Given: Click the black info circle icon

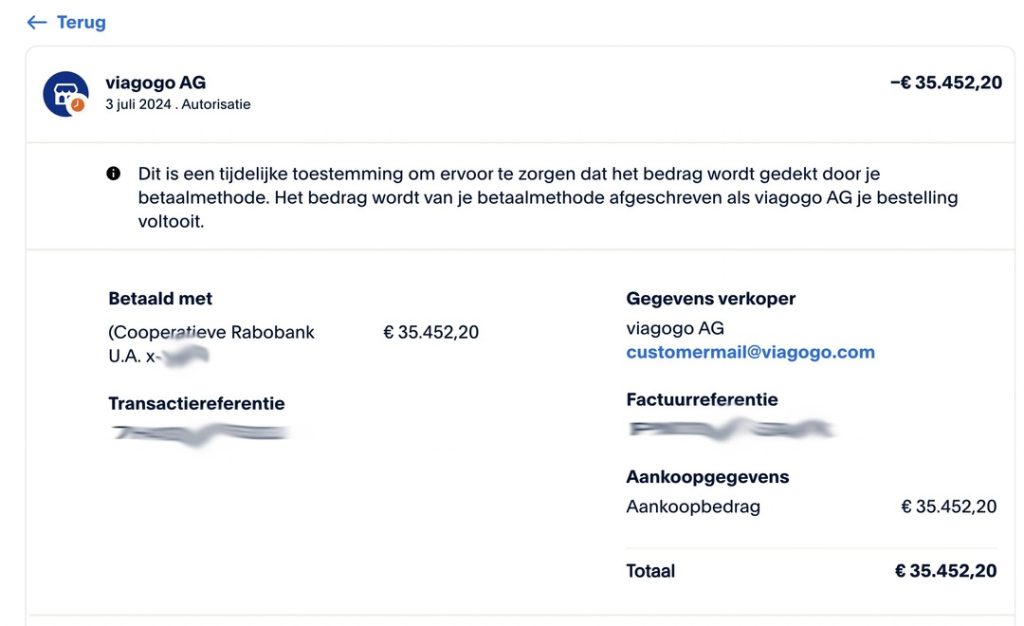Looking at the screenshot, I should pos(113,174).
